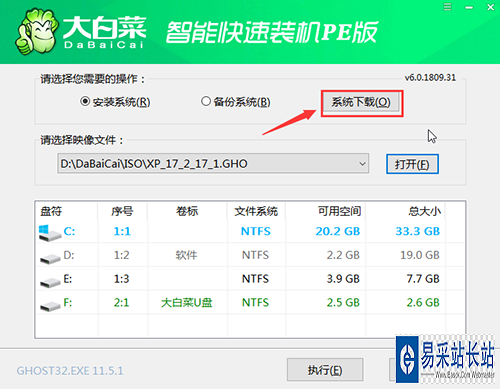
Task: Click the 1:3 partition number cell
Action: tap(122, 279)
